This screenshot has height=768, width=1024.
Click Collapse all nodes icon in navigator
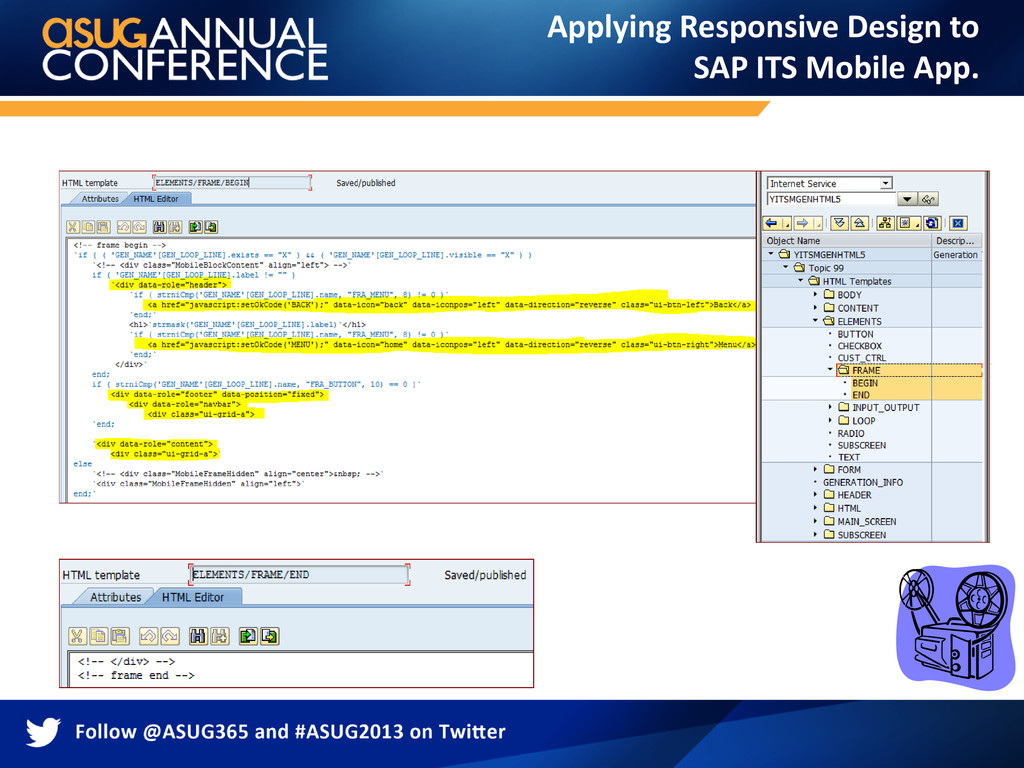860,223
